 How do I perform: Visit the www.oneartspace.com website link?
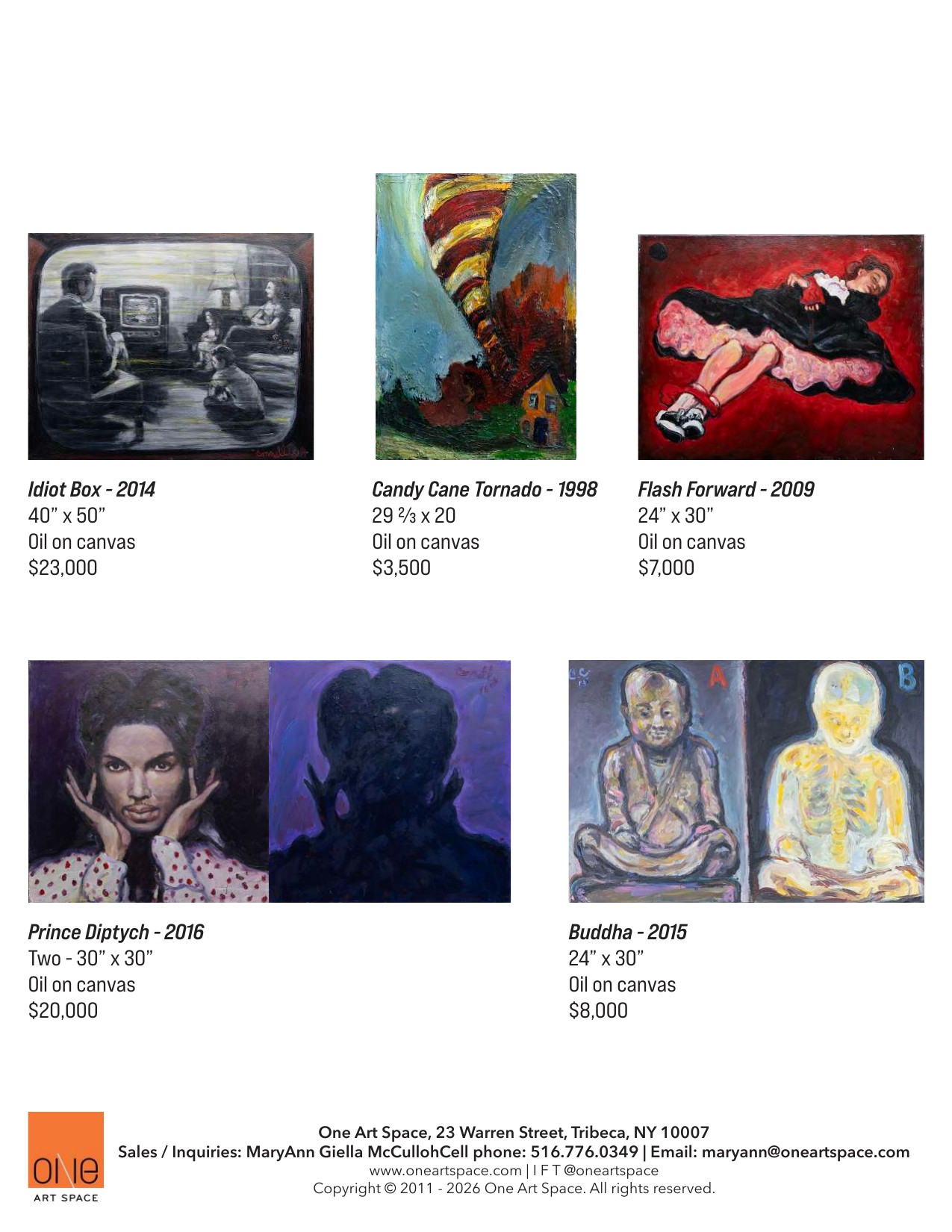point(446,1171)
